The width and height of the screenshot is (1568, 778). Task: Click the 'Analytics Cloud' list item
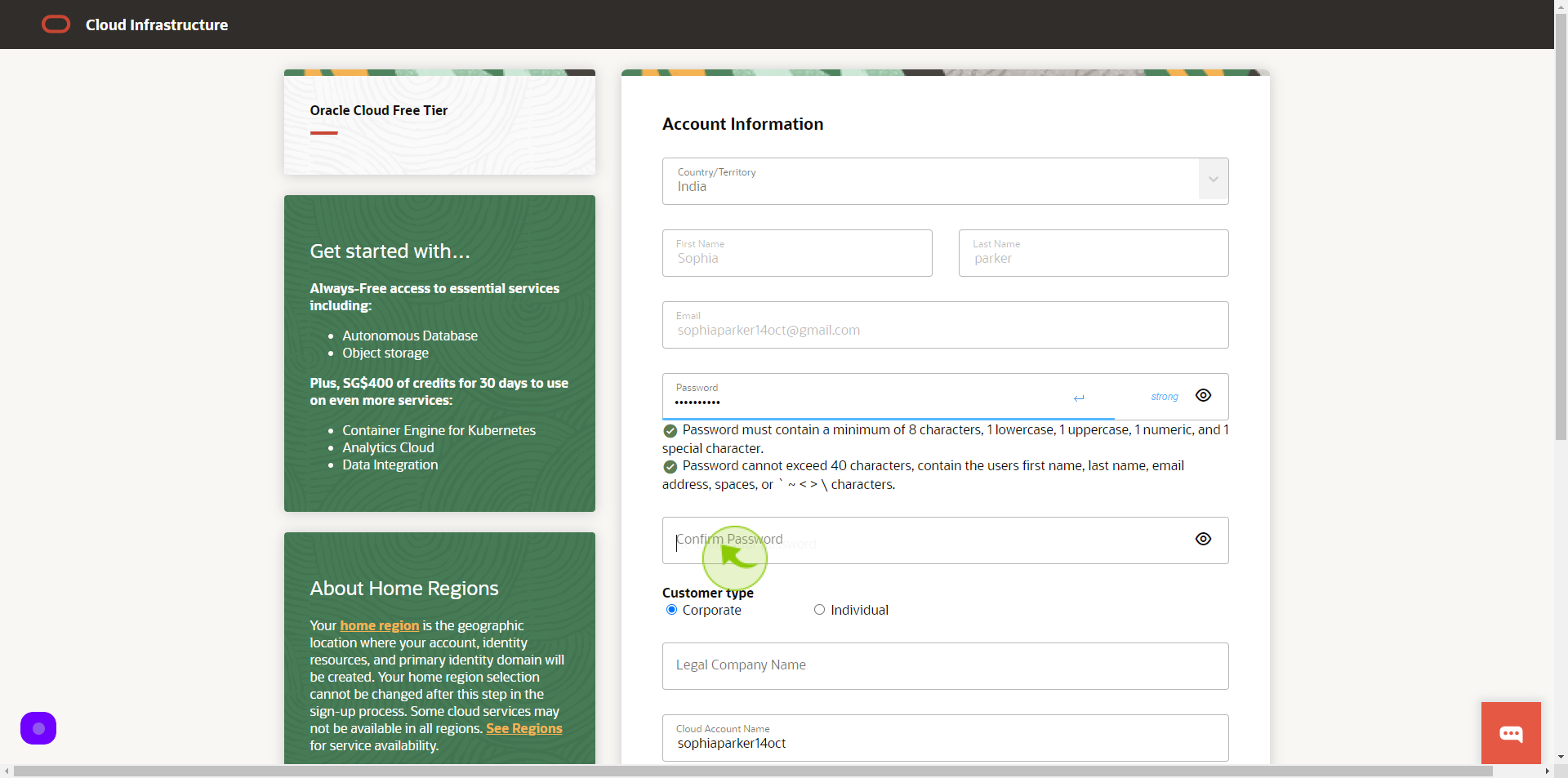[388, 447]
